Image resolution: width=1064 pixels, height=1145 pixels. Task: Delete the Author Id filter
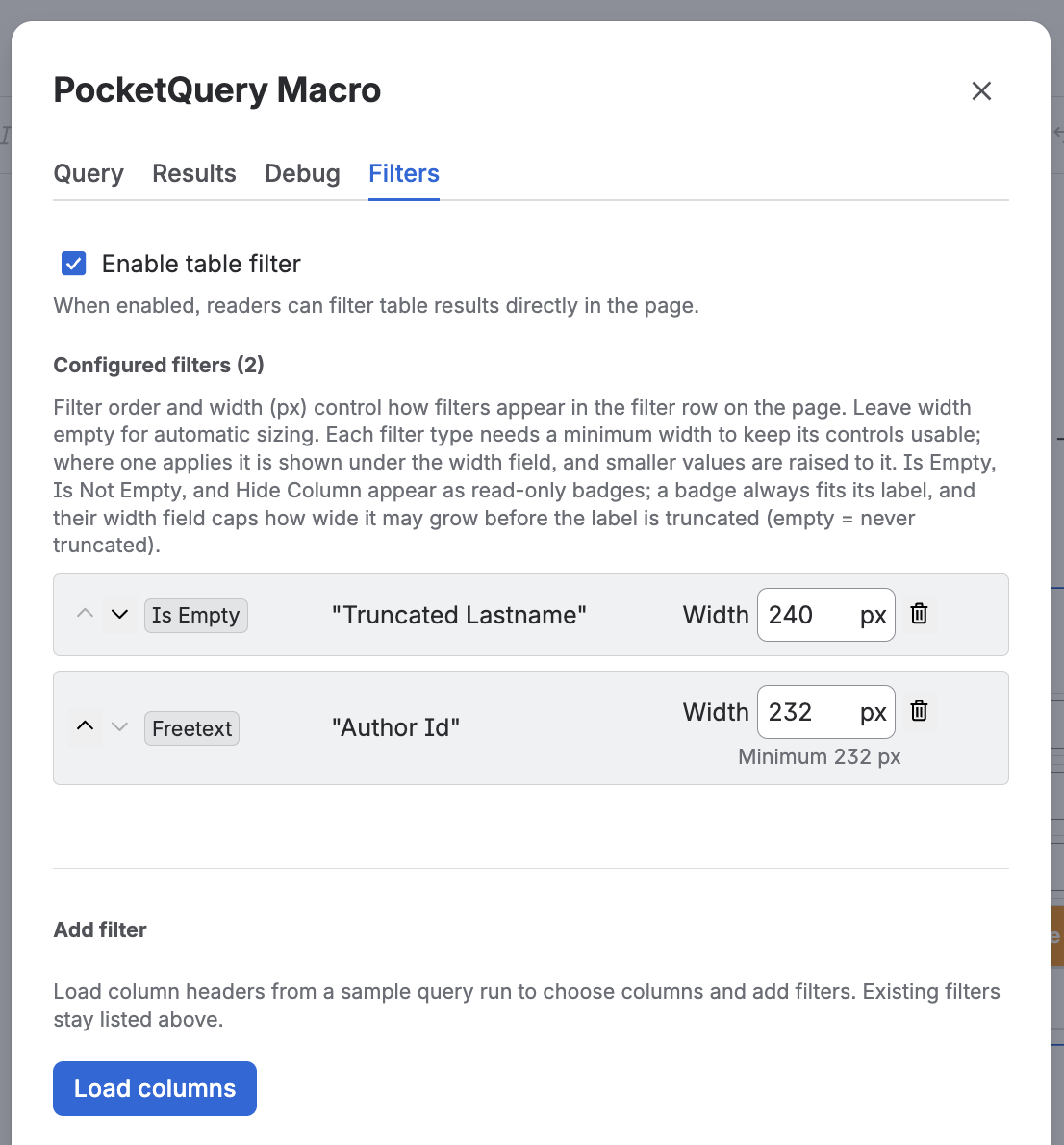919,711
